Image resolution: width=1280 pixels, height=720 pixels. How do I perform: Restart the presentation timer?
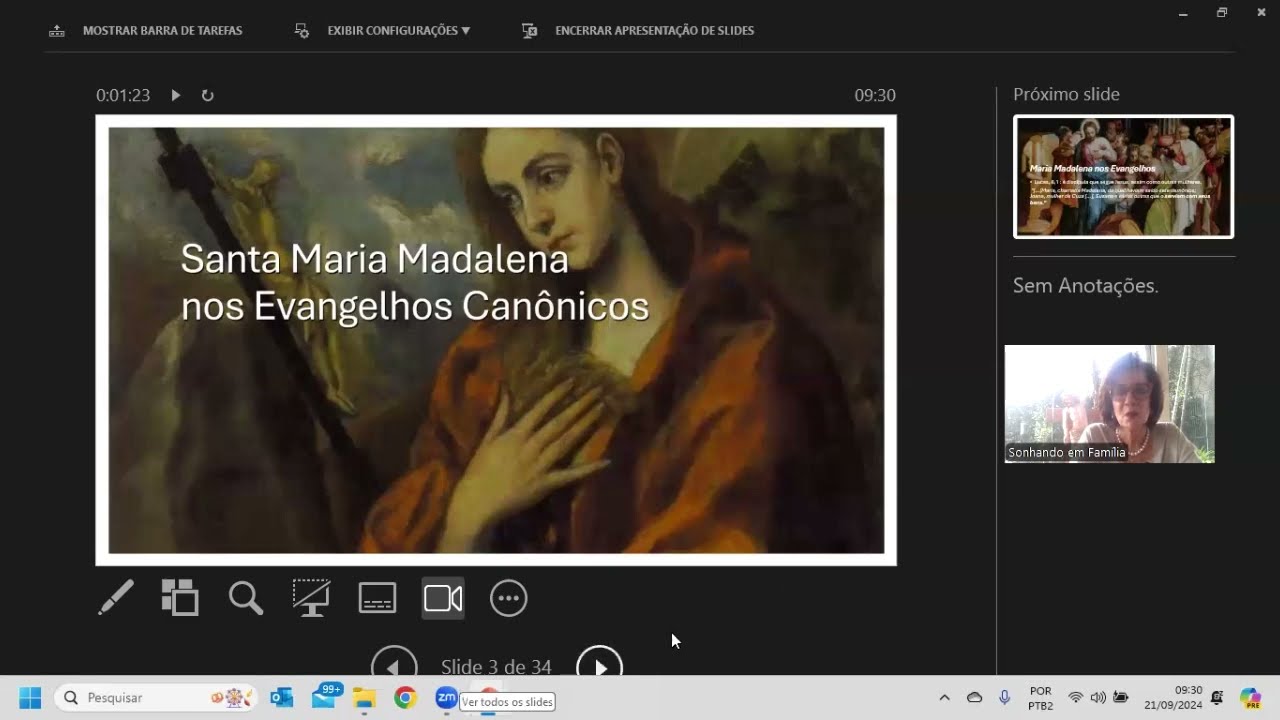pyautogui.click(x=207, y=95)
